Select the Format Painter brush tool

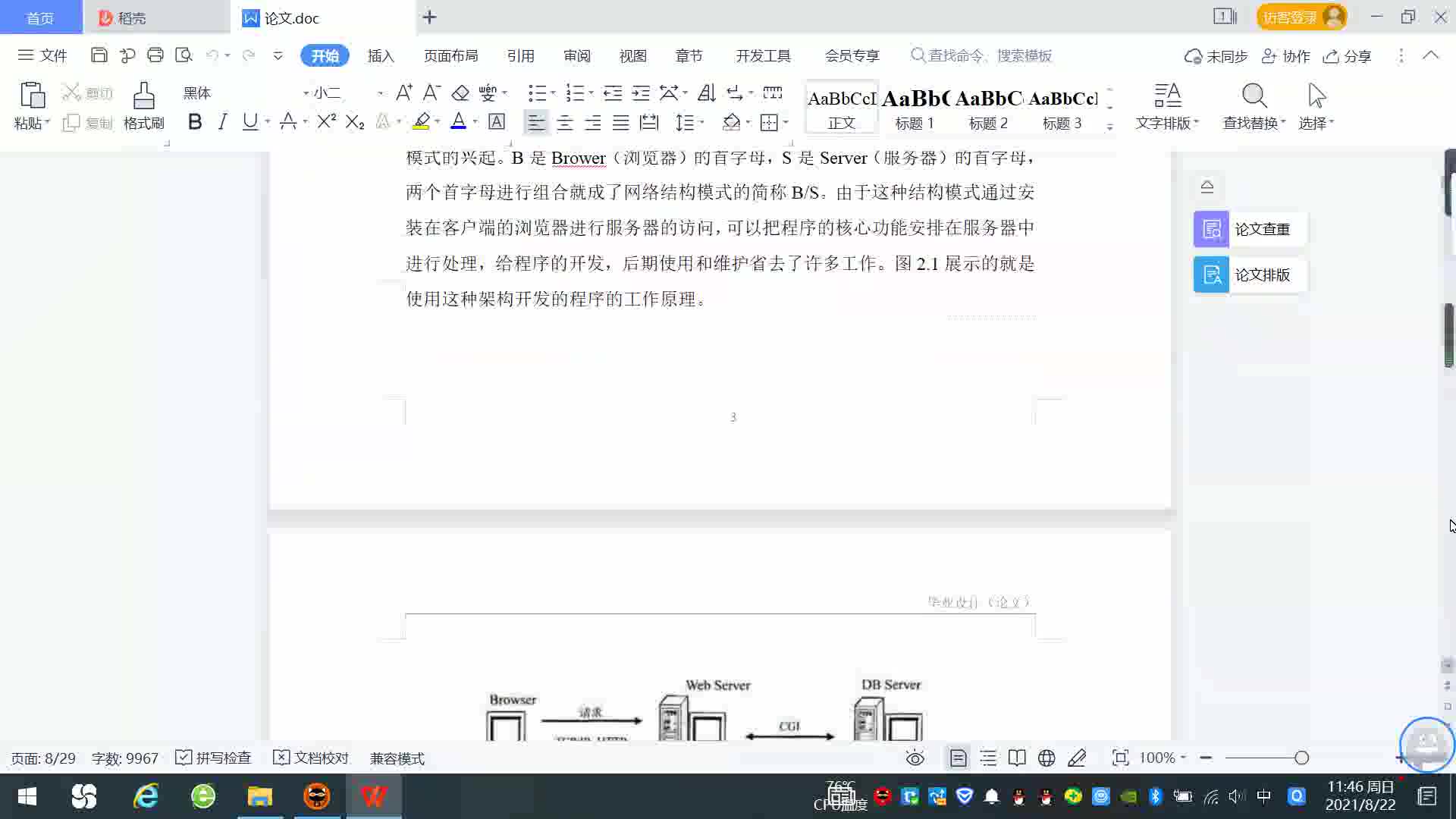pos(143,106)
